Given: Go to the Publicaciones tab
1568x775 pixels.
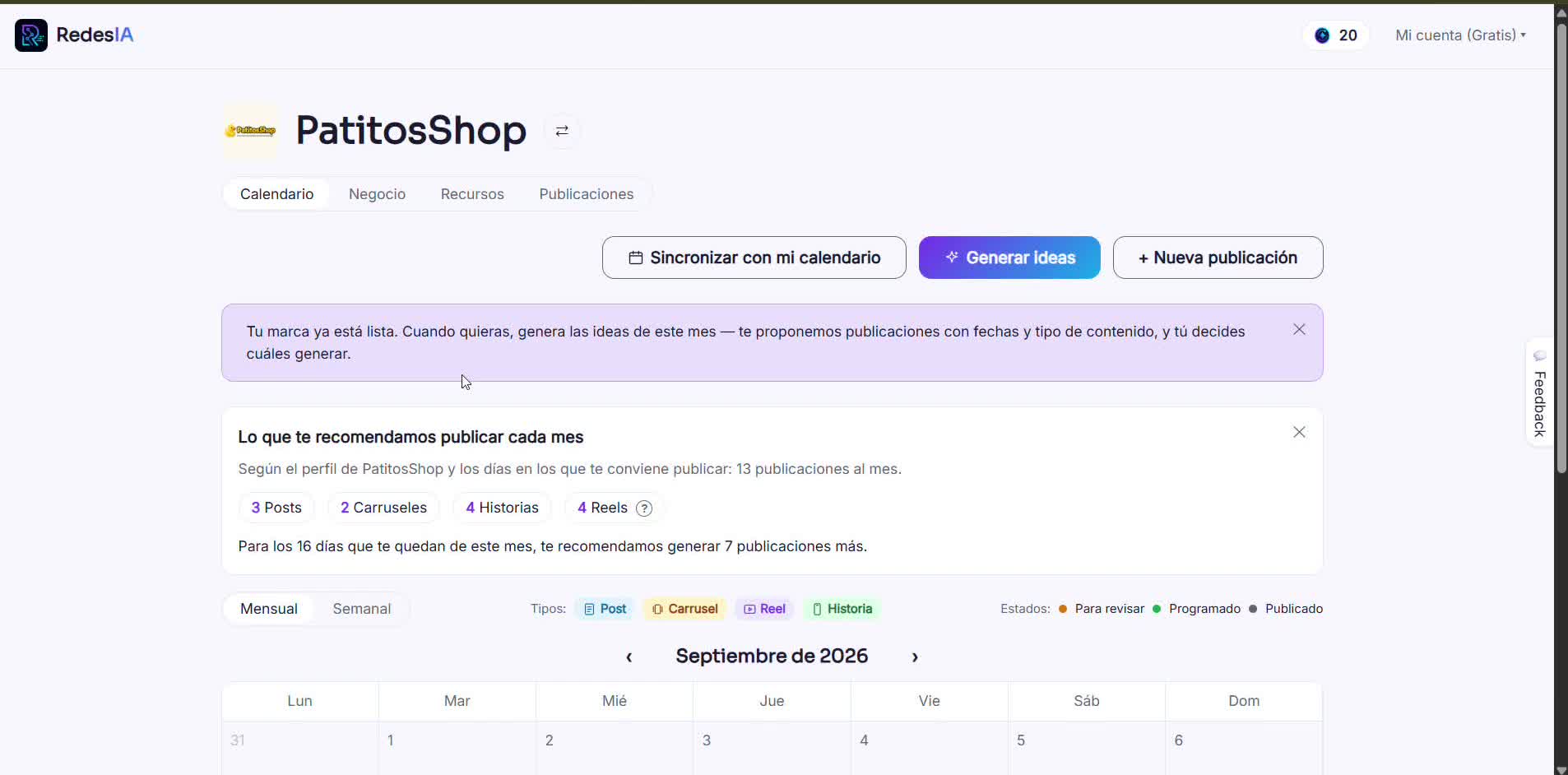Looking at the screenshot, I should coord(587,194).
